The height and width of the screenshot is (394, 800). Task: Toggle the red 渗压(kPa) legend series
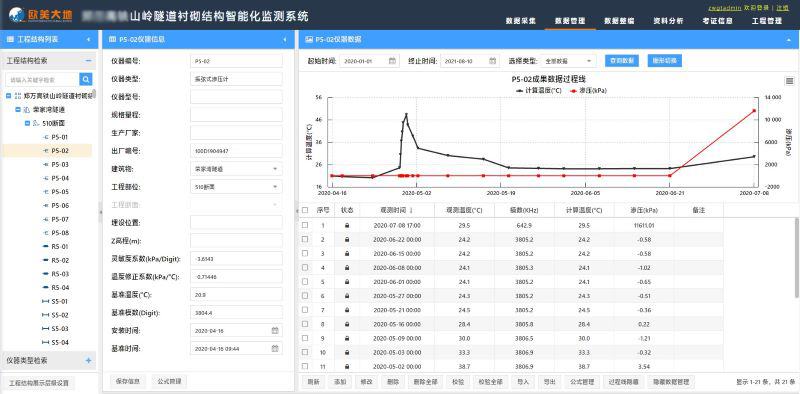[589, 90]
